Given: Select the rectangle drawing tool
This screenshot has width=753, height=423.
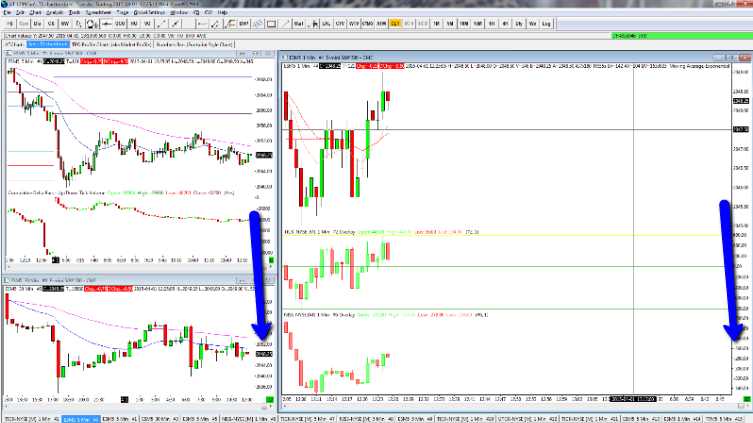Looking at the screenshot, I should tap(271, 24).
